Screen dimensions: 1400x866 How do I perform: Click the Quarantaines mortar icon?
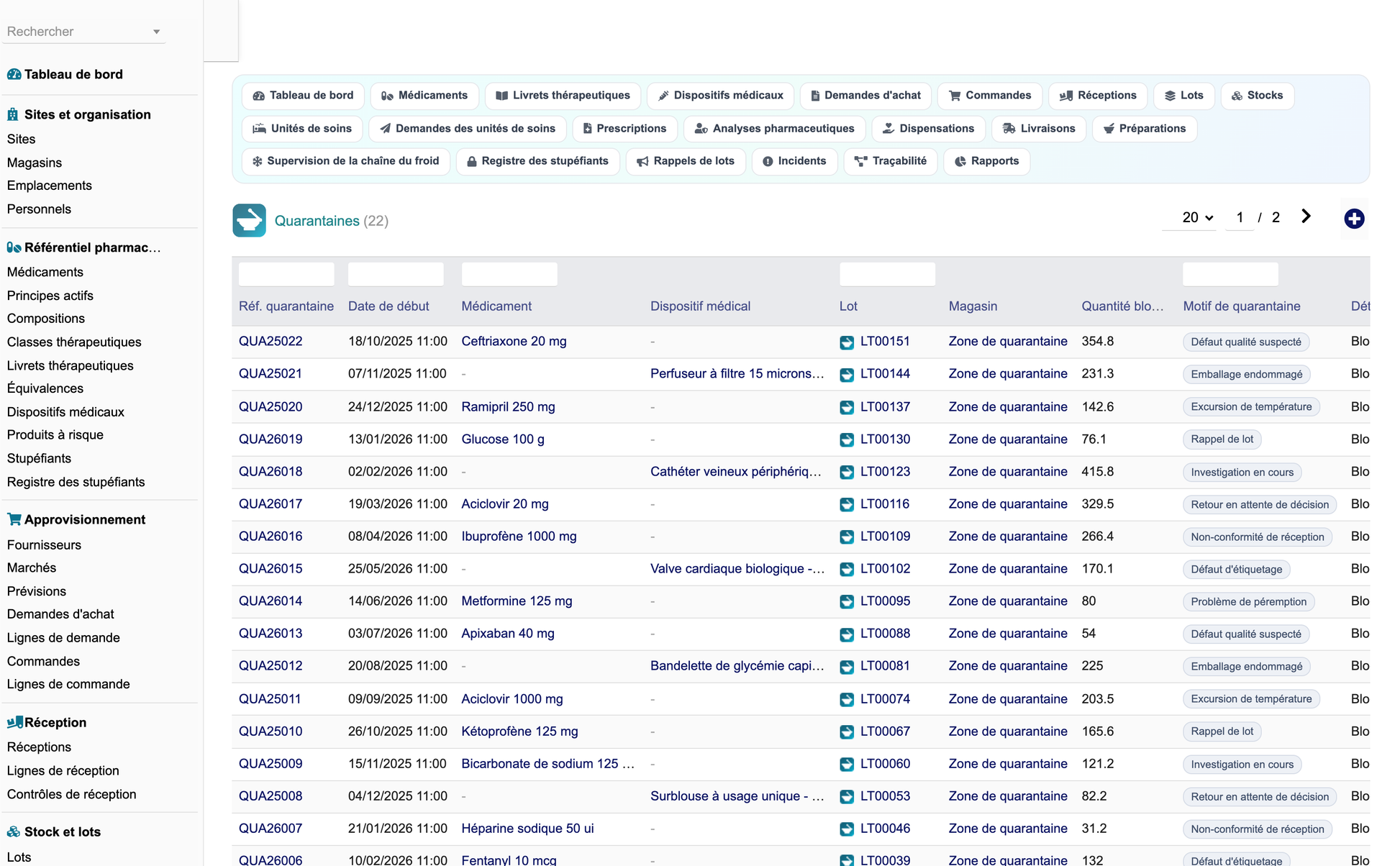249,220
